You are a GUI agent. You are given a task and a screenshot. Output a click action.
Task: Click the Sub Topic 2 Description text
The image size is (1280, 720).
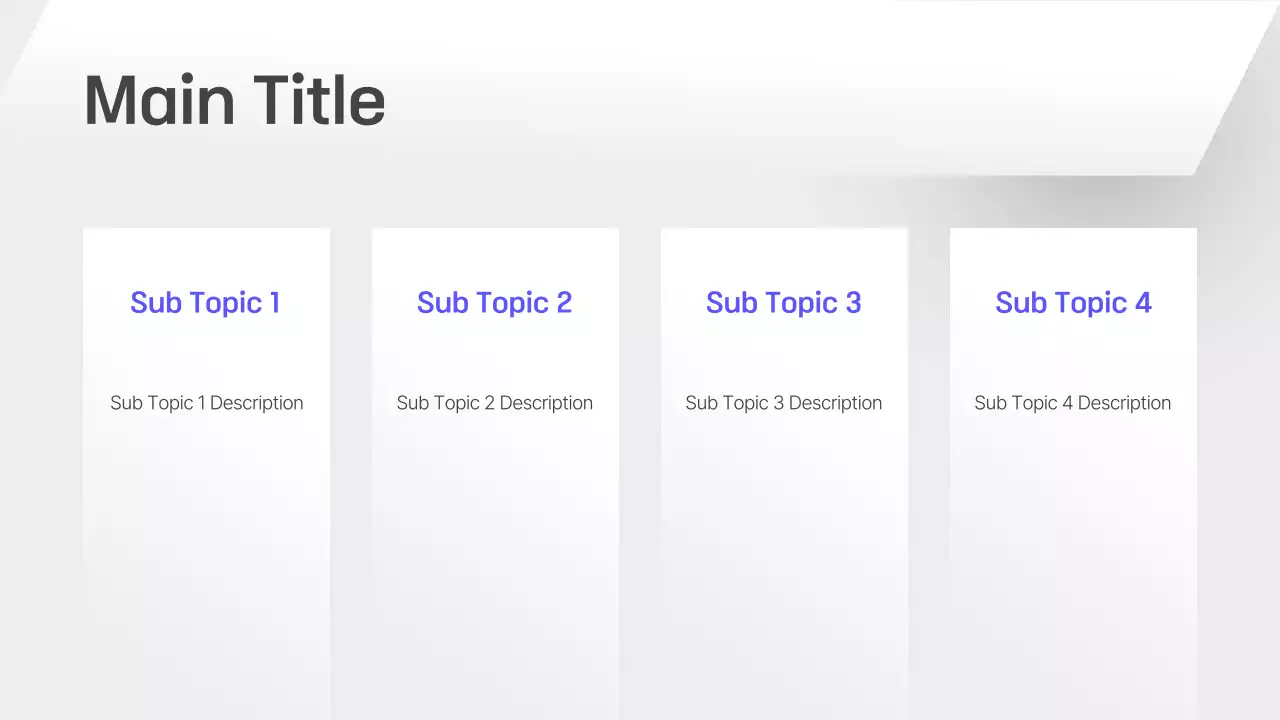point(494,403)
